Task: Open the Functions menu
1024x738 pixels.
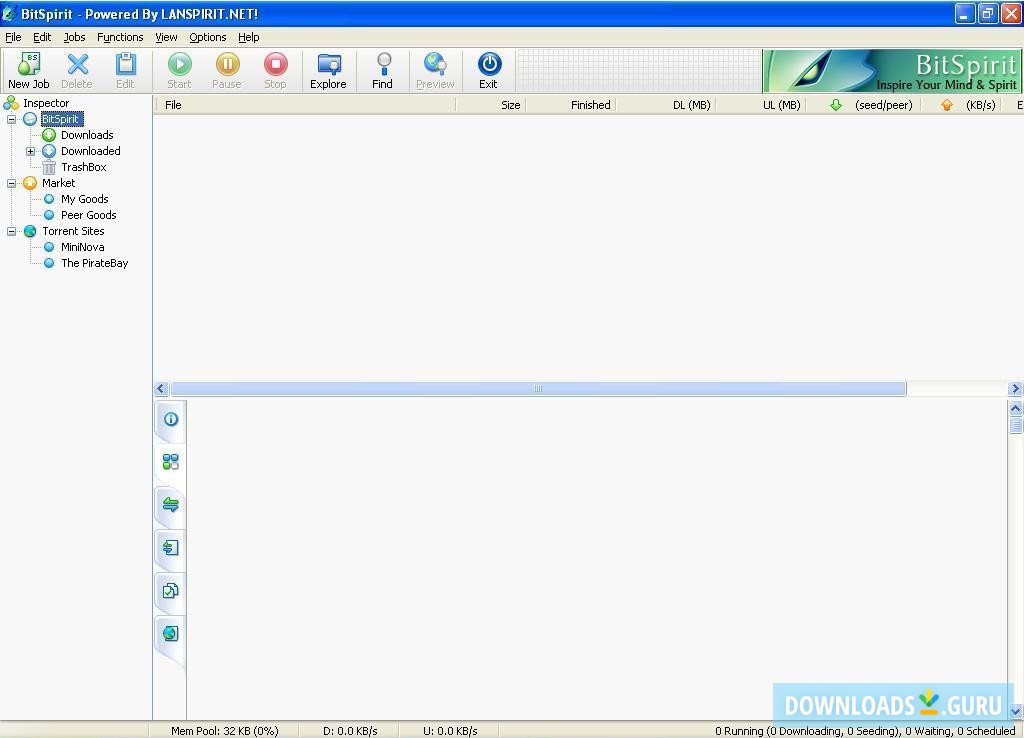Action: 120,37
